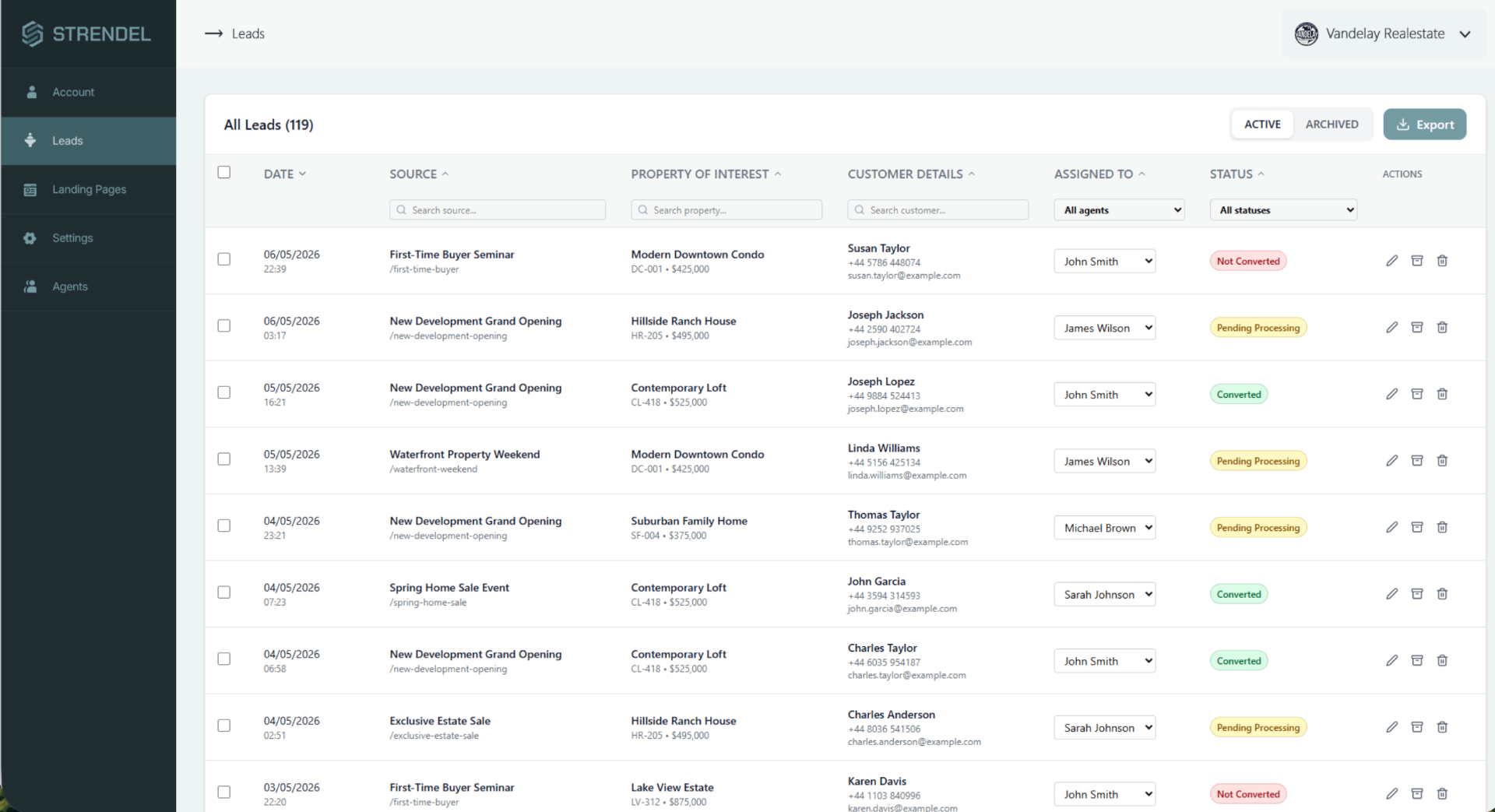Archive the Thomas Taylor lead
This screenshot has height=812, width=1495.
(x=1417, y=527)
